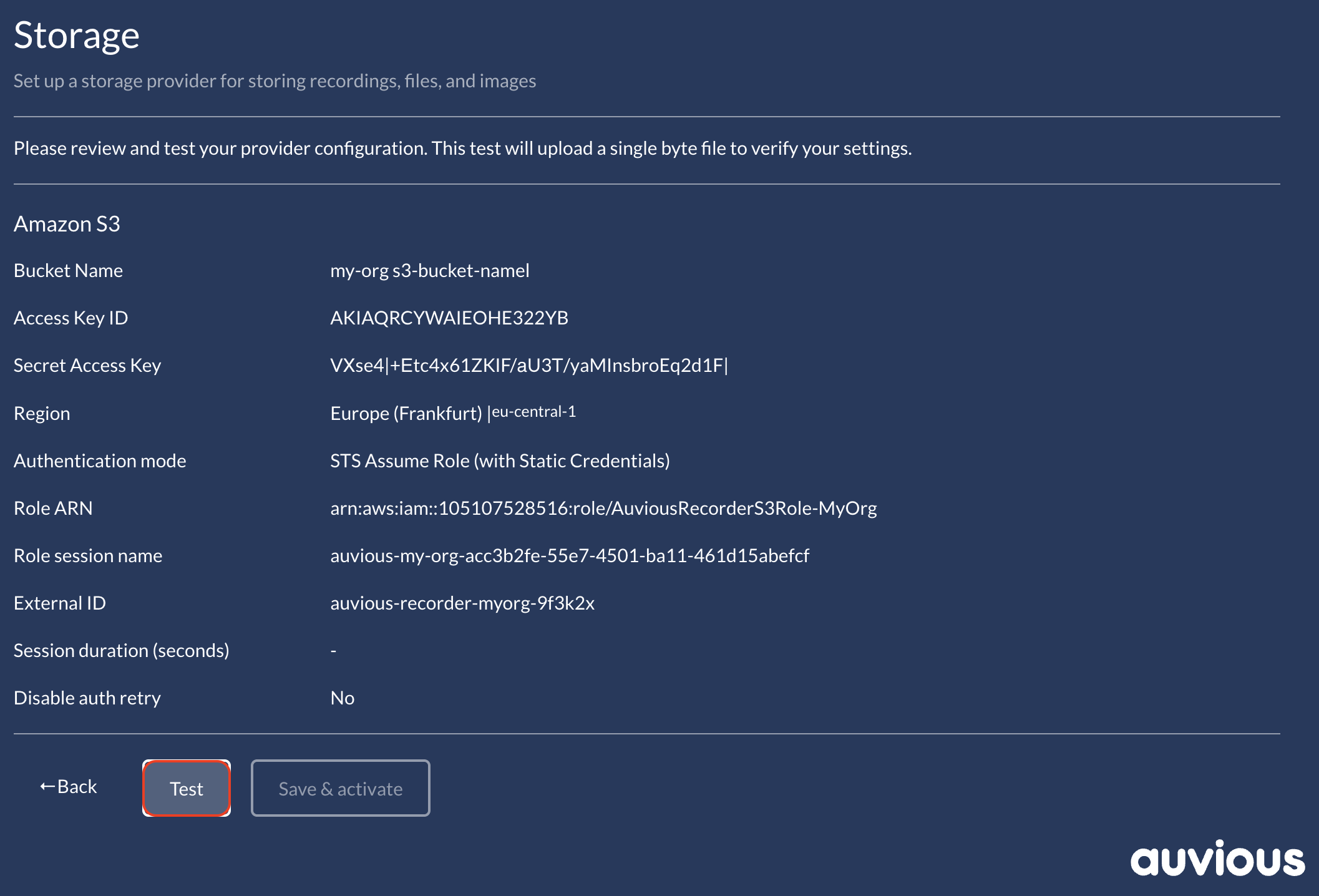Viewport: 1319px width, 896px height.
Task: Go back using the Back link
Action: [x=77, y=787]
